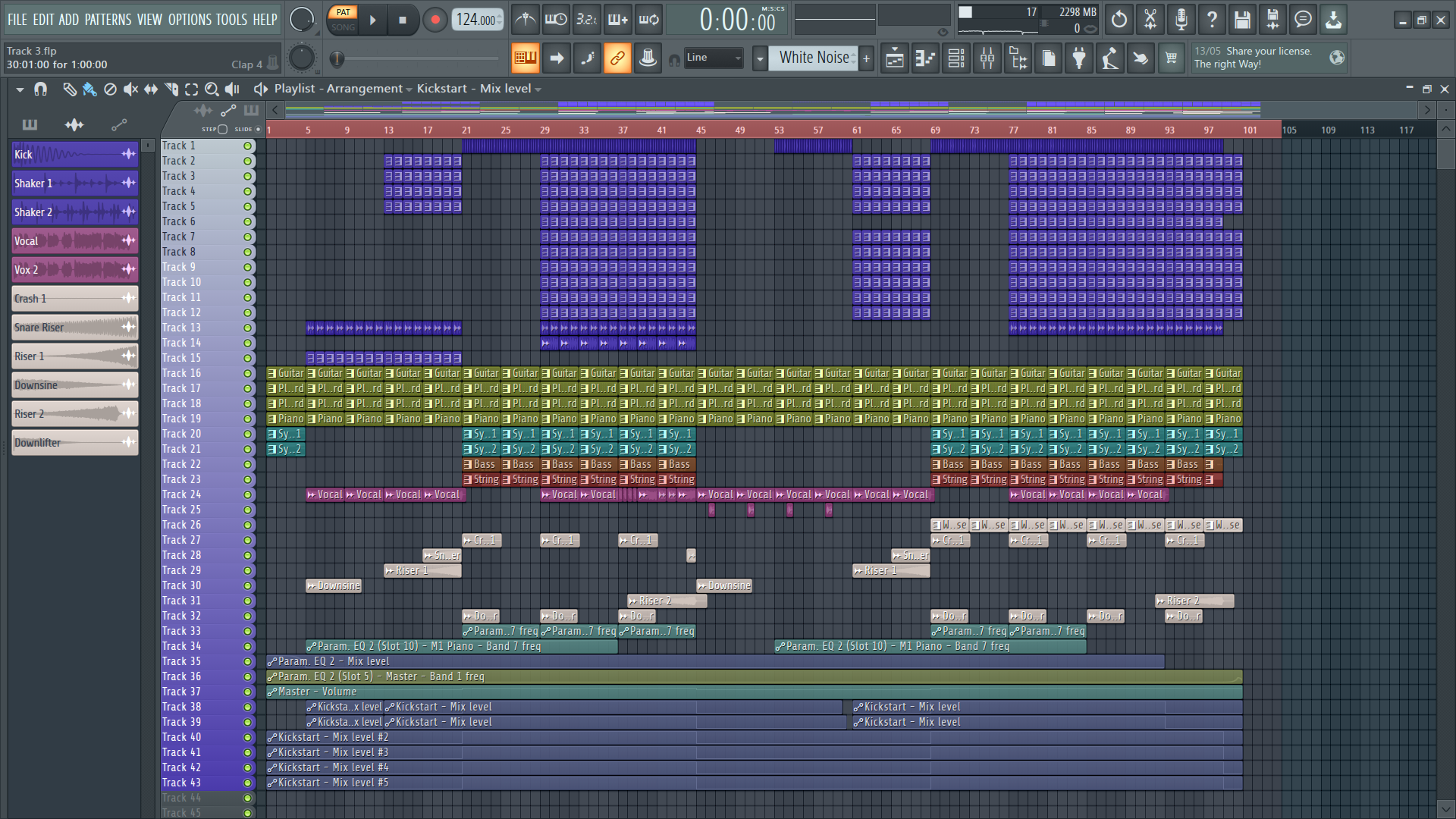Open the TOOLS menu
Image resolution: width=1456 pixels, height=819 pixels.
231,20
